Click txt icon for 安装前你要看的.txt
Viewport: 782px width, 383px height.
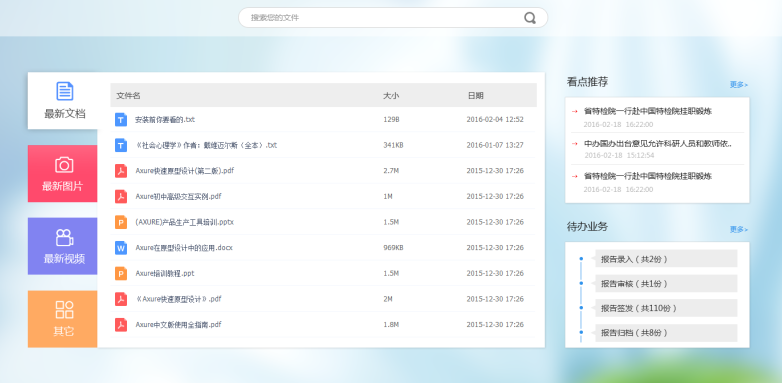coord(121,120)
